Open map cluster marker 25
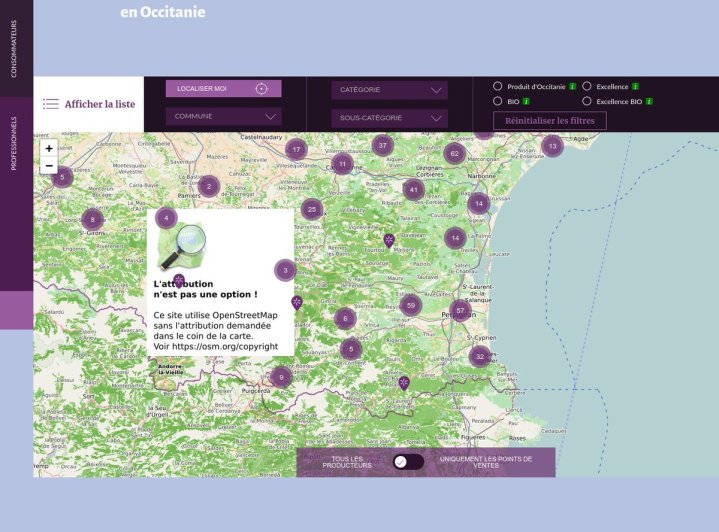The image size is (719, 532). coord(312,209)
